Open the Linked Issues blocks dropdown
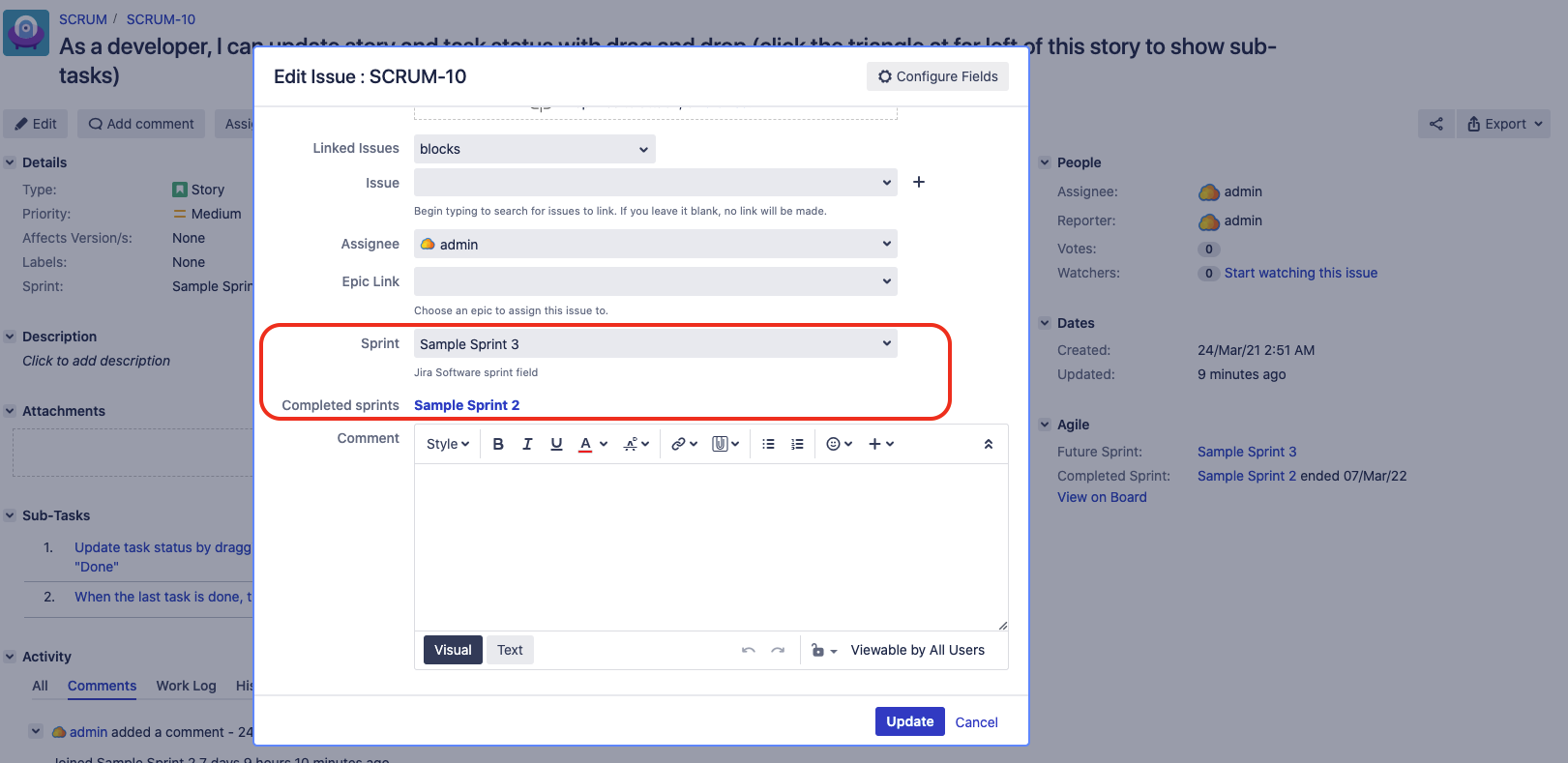 click(535, 149)
